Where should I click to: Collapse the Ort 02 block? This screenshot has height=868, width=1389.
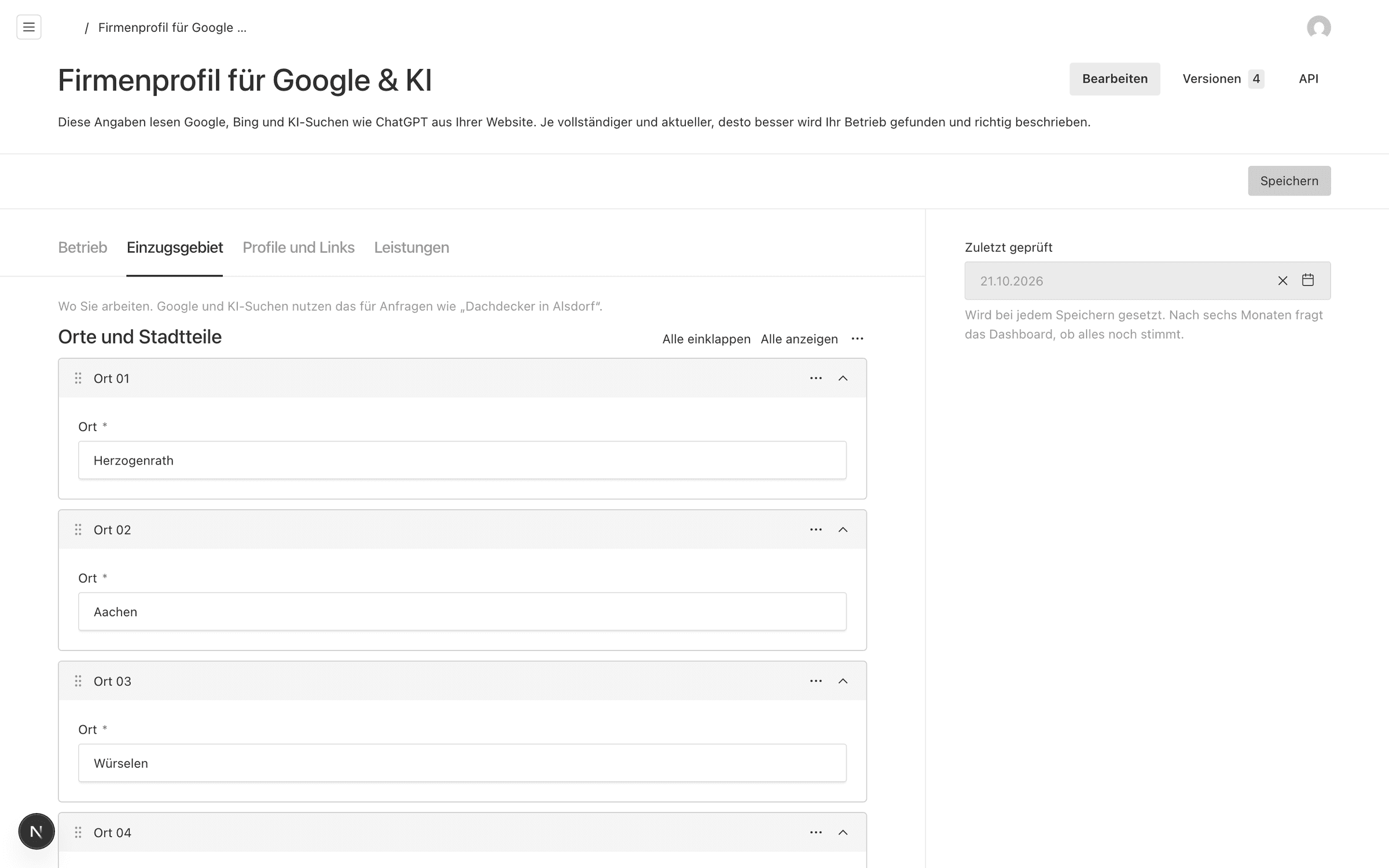coord(843,530)
